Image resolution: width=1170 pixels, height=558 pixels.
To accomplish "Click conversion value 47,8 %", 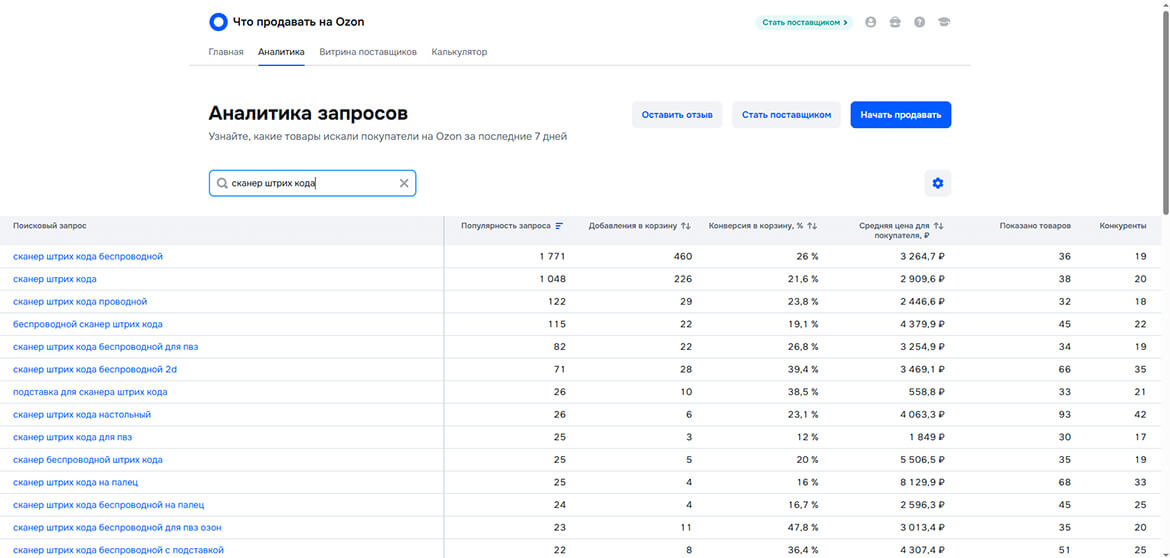I will click(803, 527).
